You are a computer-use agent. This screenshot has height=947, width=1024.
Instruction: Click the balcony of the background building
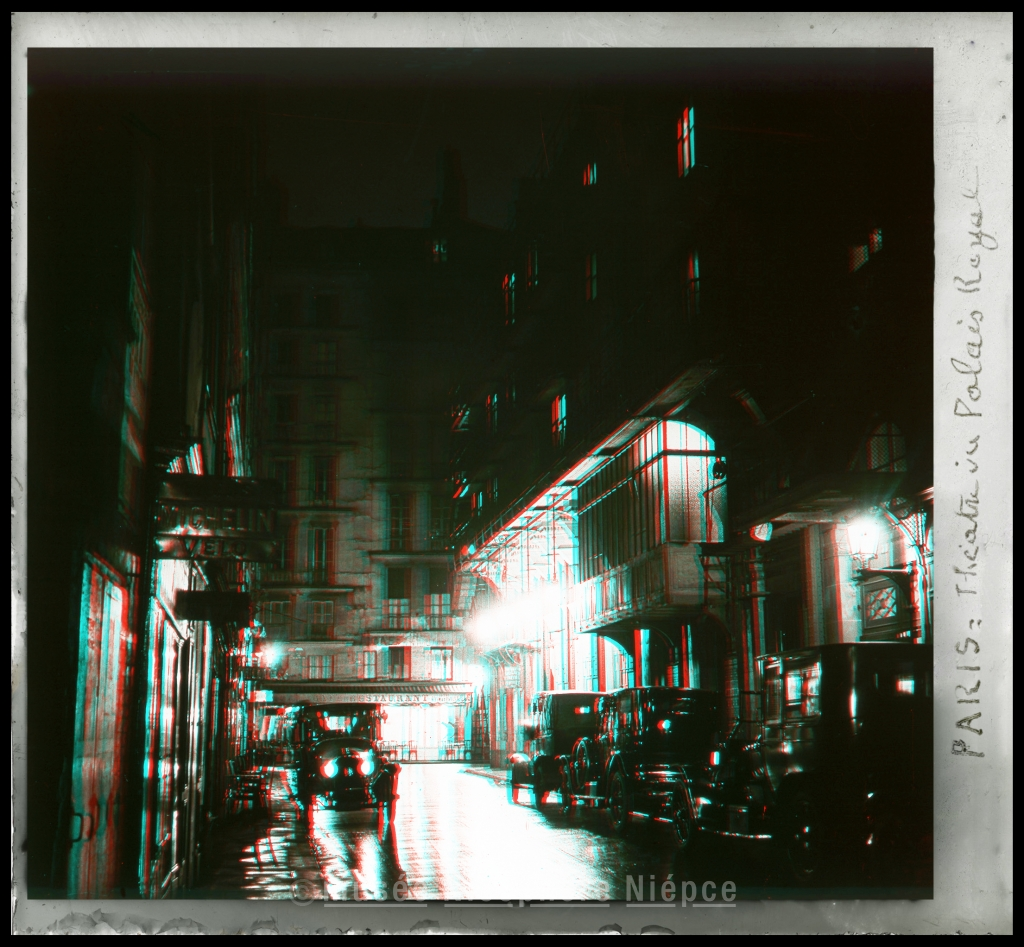point(410,612)
